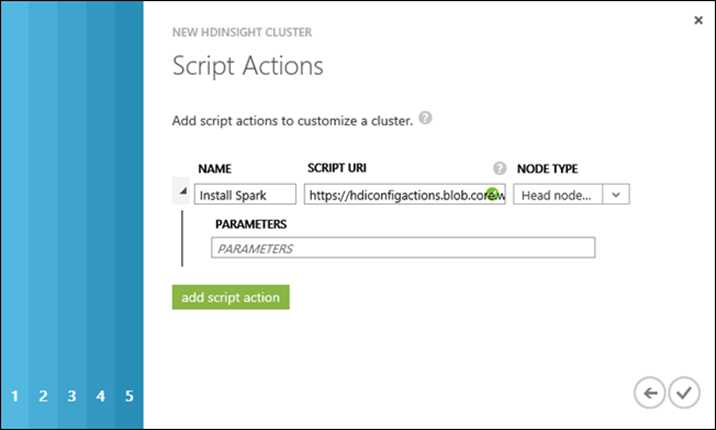
Task: Switch to wizard step 4
Action: (100, 396)
